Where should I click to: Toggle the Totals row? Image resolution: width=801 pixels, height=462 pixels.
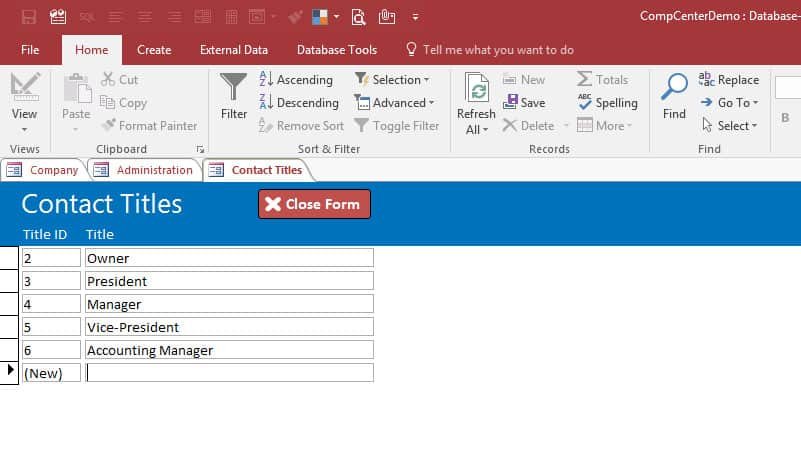[x=603, y=80]
